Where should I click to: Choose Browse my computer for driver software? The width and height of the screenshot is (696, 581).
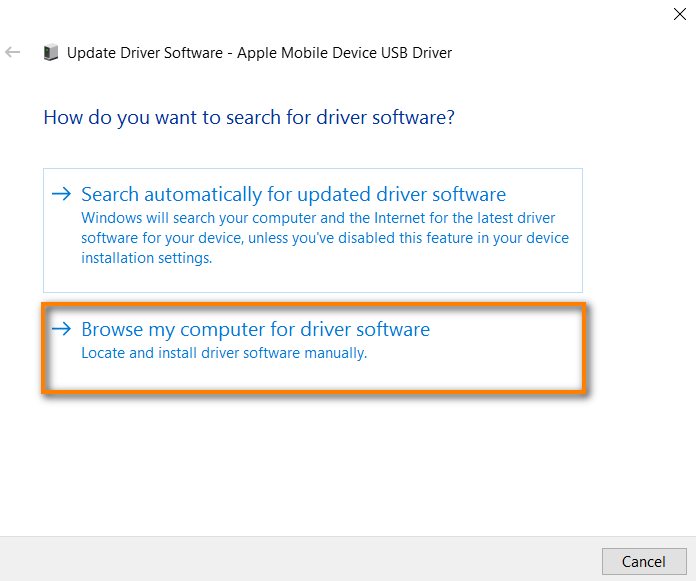click(x=313, y=348)
